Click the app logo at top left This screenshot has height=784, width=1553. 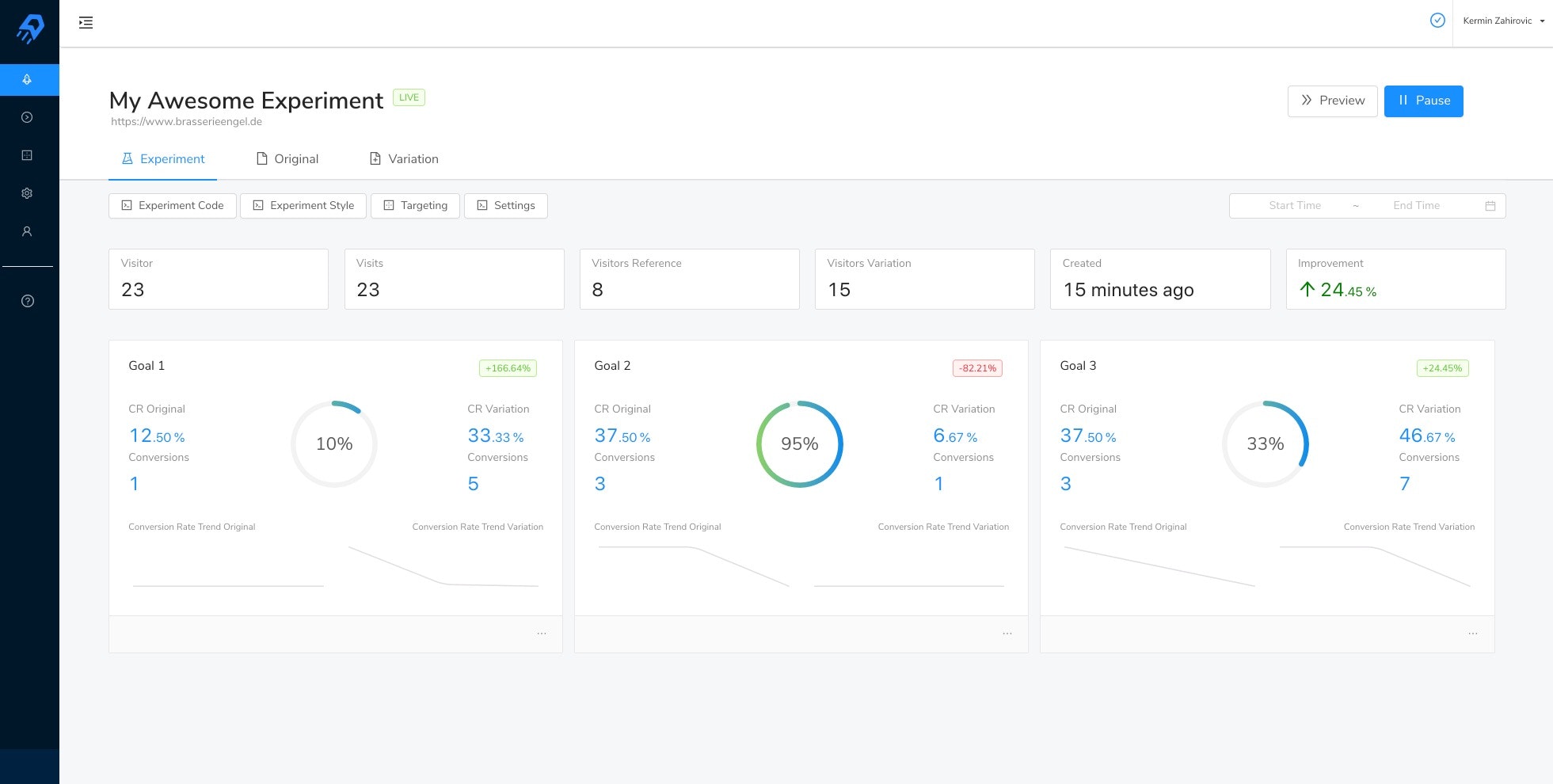point(30,29)
